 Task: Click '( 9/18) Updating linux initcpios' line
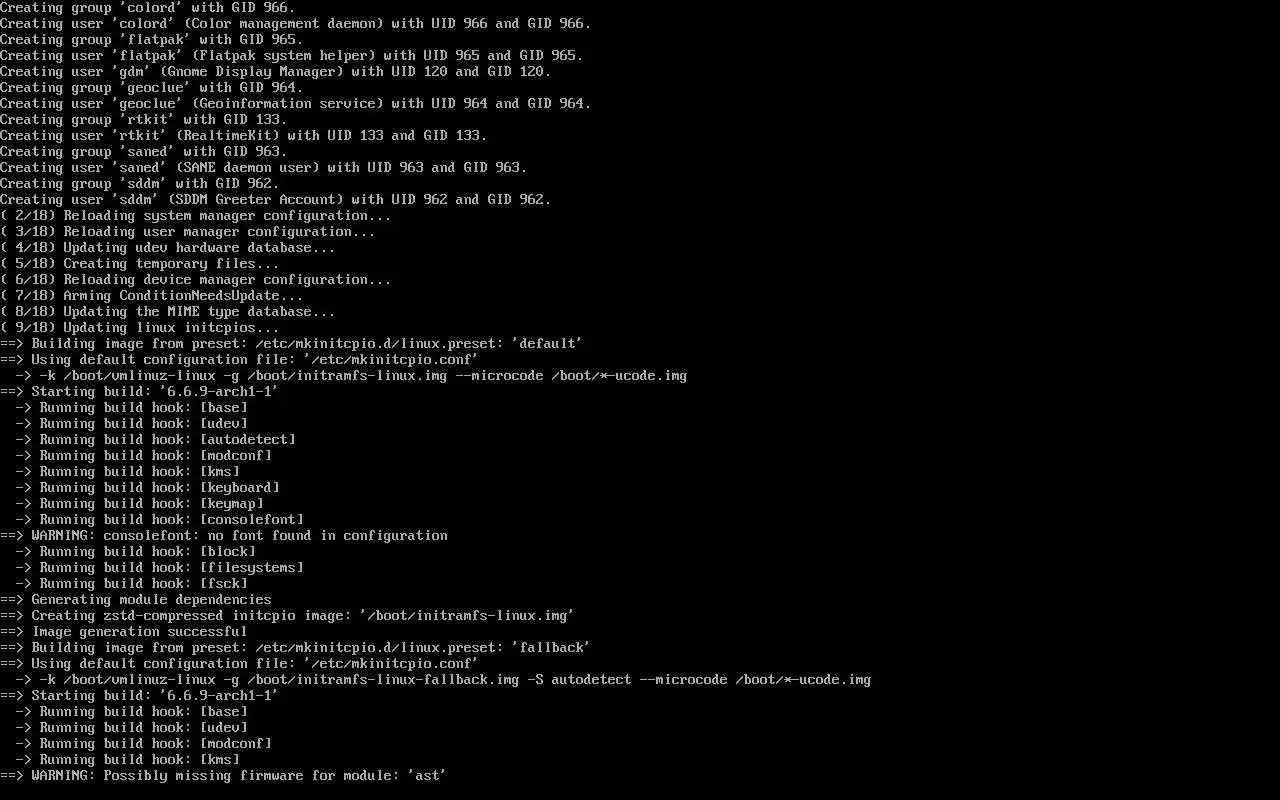(139, 327)
